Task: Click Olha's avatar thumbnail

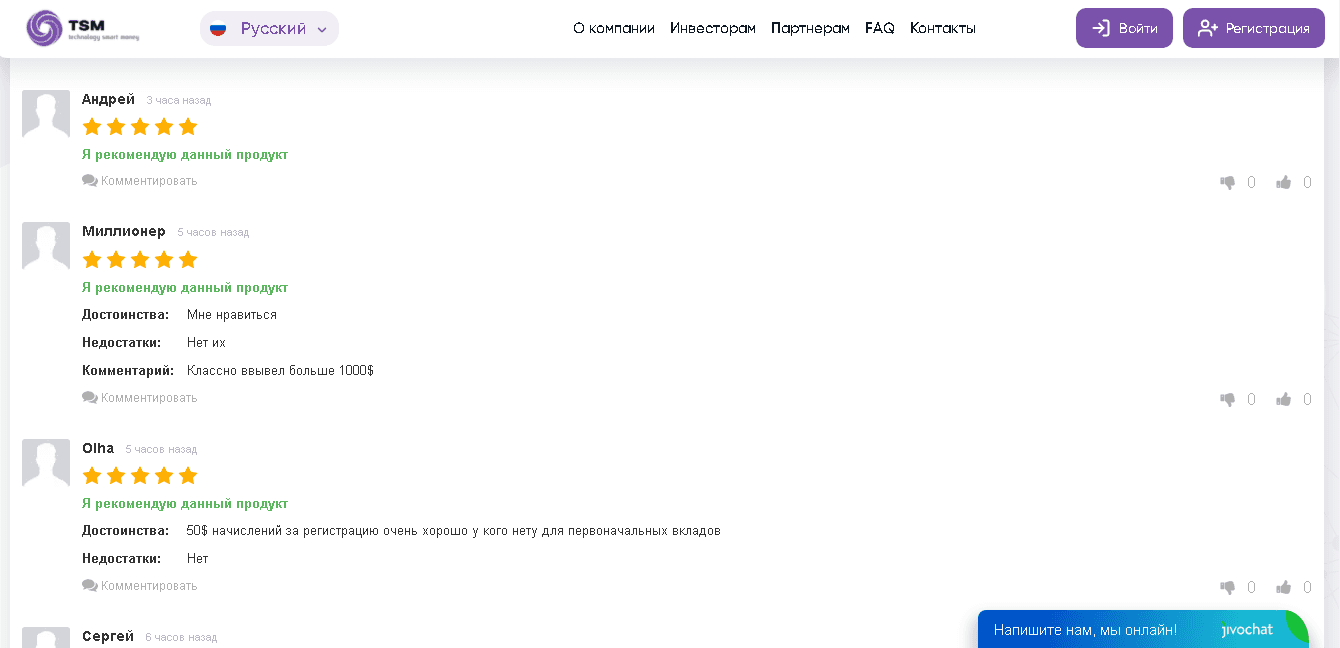Action: coord(46,463)
